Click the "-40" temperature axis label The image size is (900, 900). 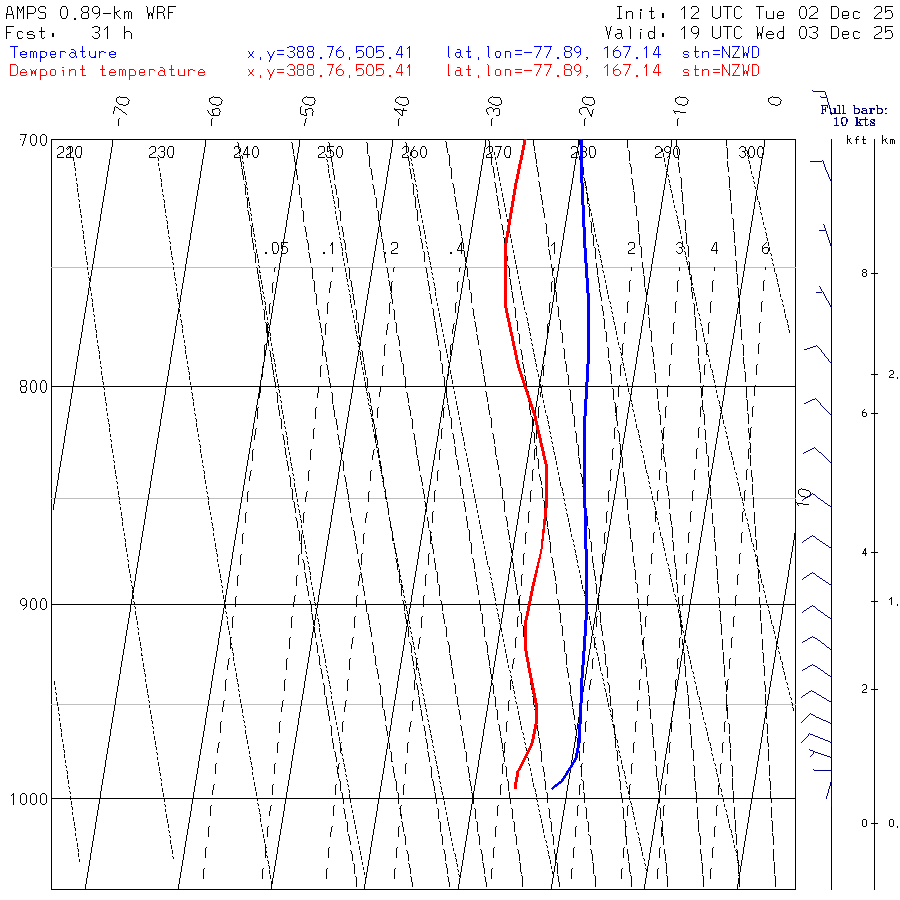click(x=402, y=111)
